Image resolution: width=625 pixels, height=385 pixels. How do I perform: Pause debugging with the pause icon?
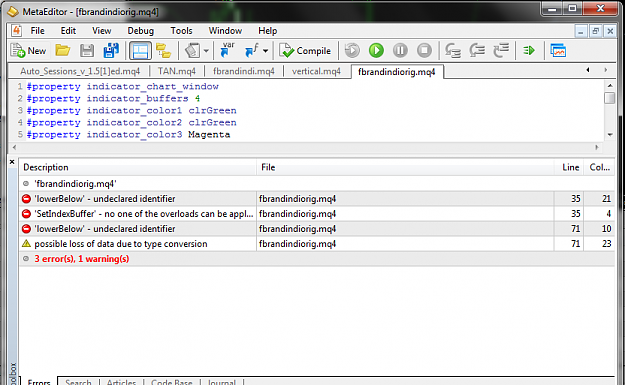[x=400, y=51]
